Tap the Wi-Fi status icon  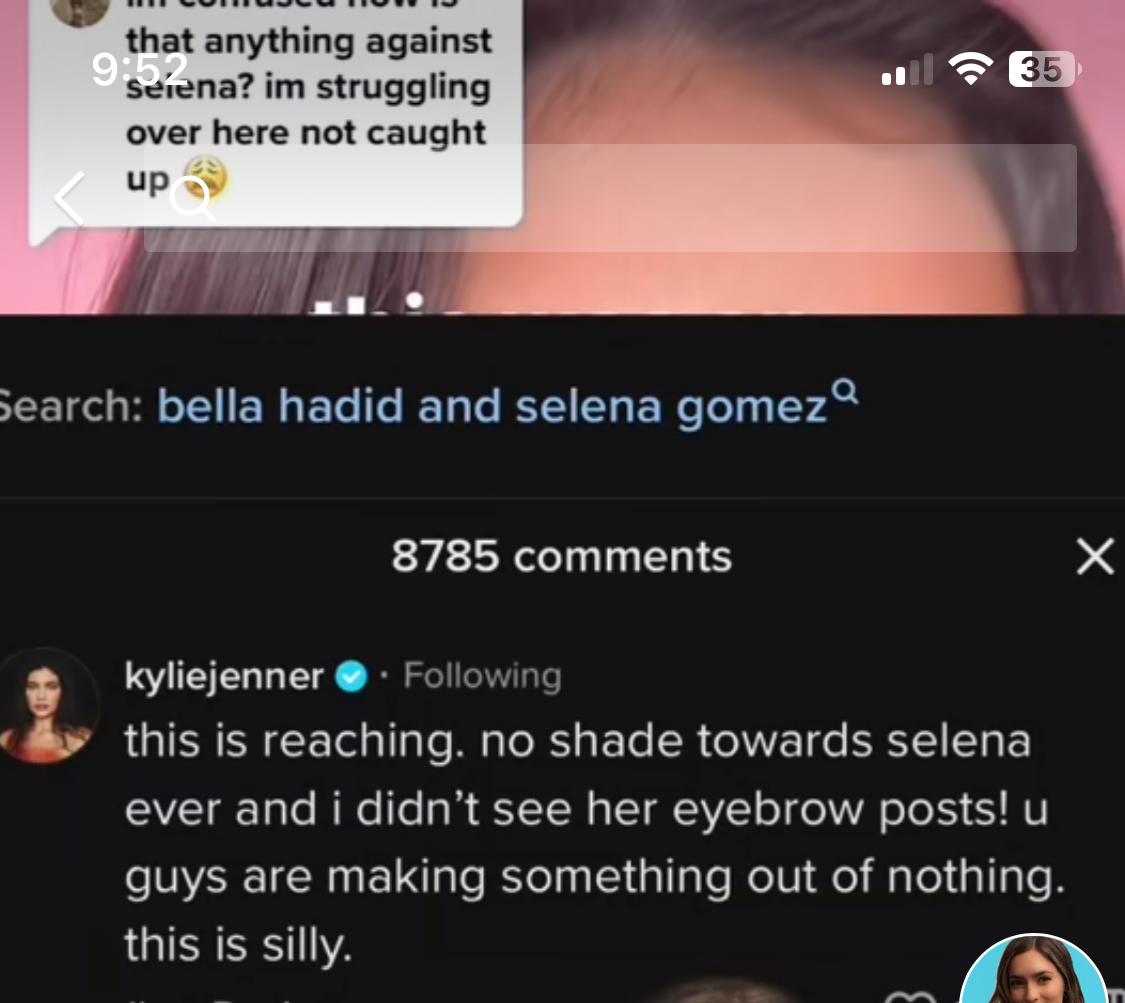coord(970,69)
